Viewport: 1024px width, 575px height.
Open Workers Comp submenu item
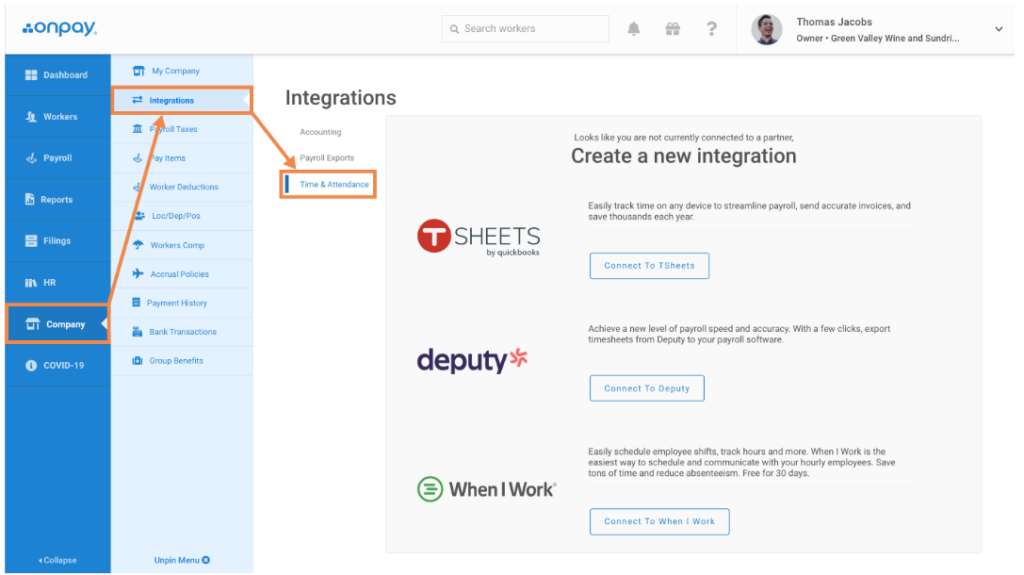[182, 245]
